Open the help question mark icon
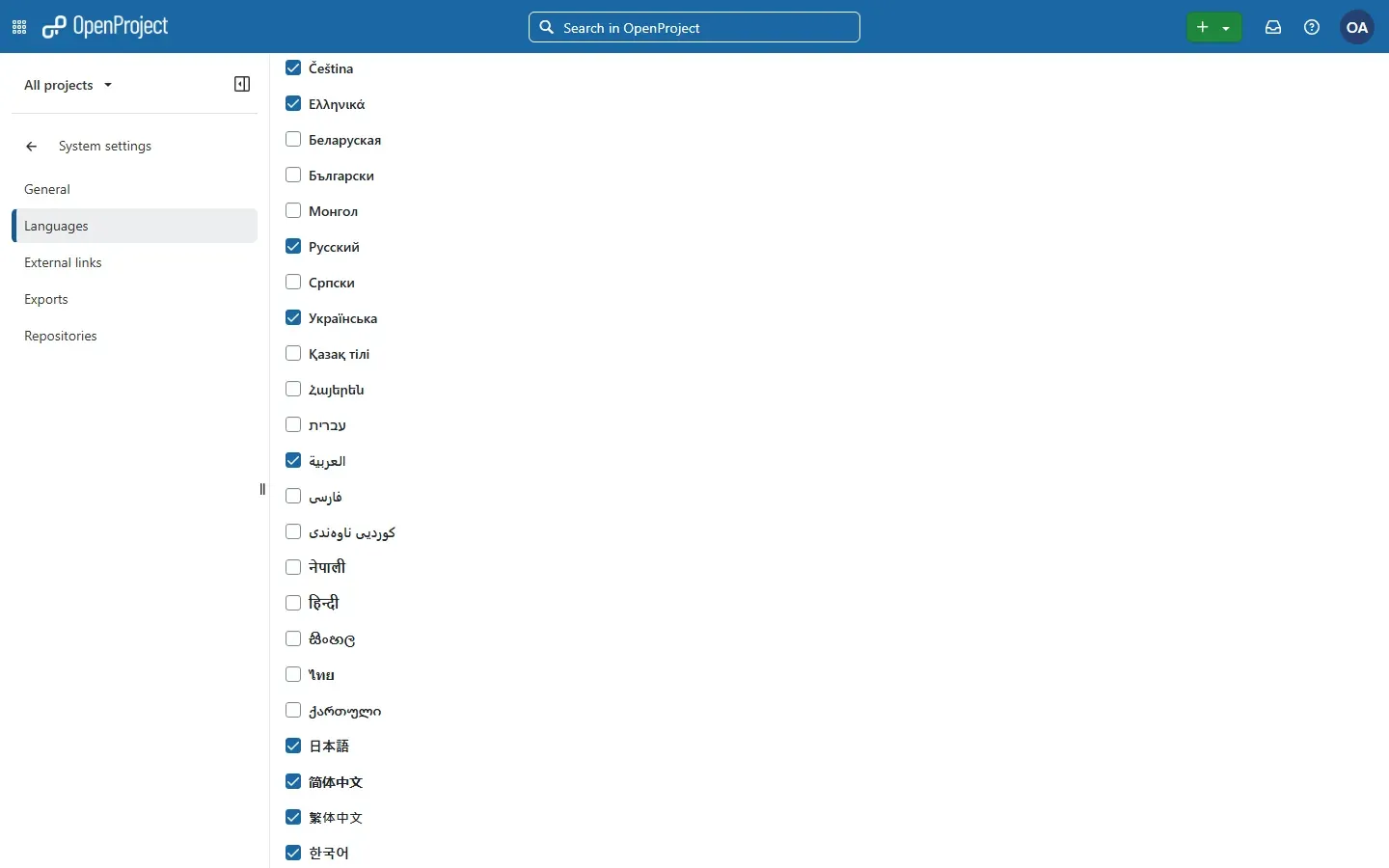The image size is (1389, 868). click(1312, 27)
